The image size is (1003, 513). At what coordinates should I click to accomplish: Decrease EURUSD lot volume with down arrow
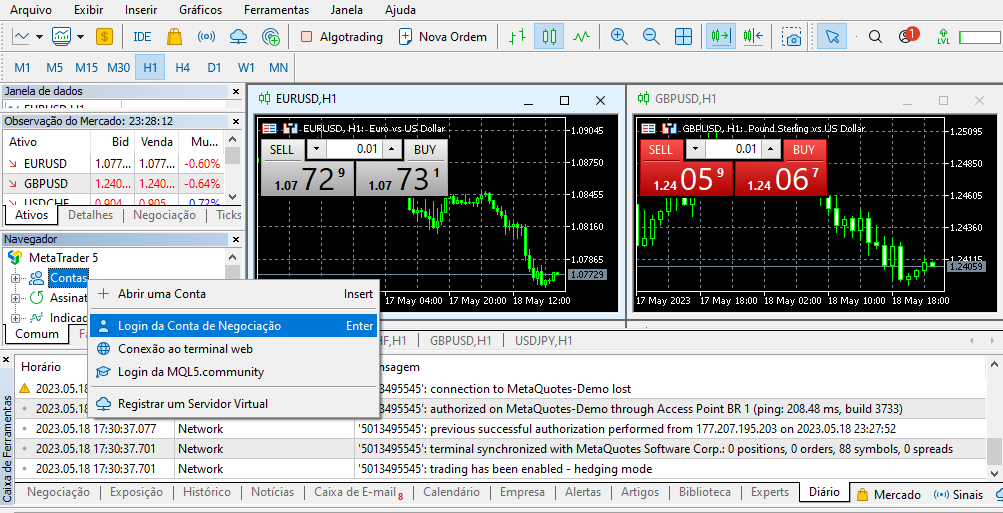[x=316, y=150]
